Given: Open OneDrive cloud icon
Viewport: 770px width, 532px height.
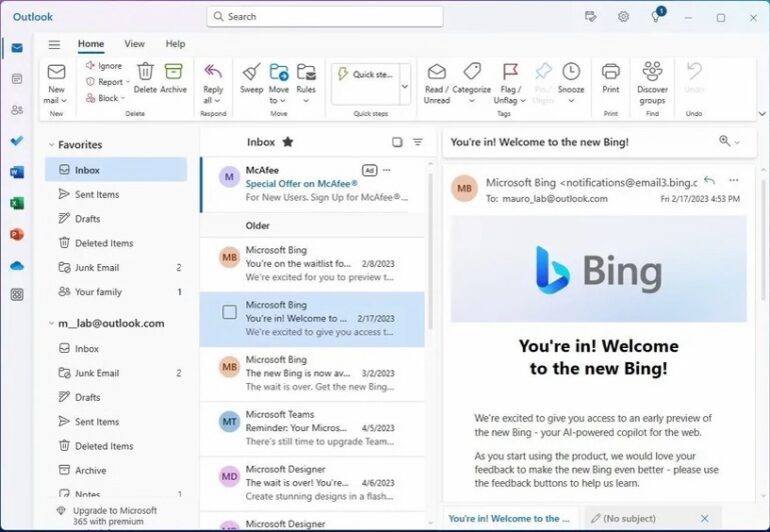Looking at the screenshot, I should coord(17,266).
